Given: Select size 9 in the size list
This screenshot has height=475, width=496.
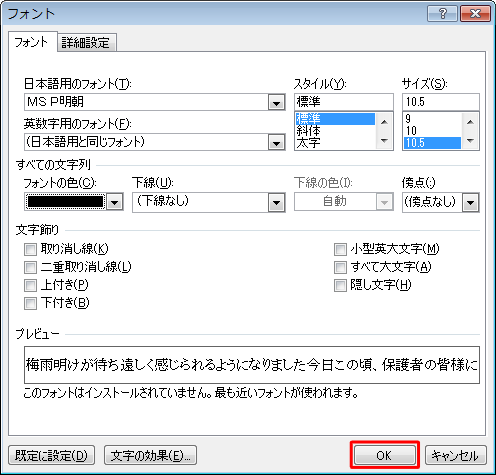Looking at the screenshot, I should click(432, 119).
